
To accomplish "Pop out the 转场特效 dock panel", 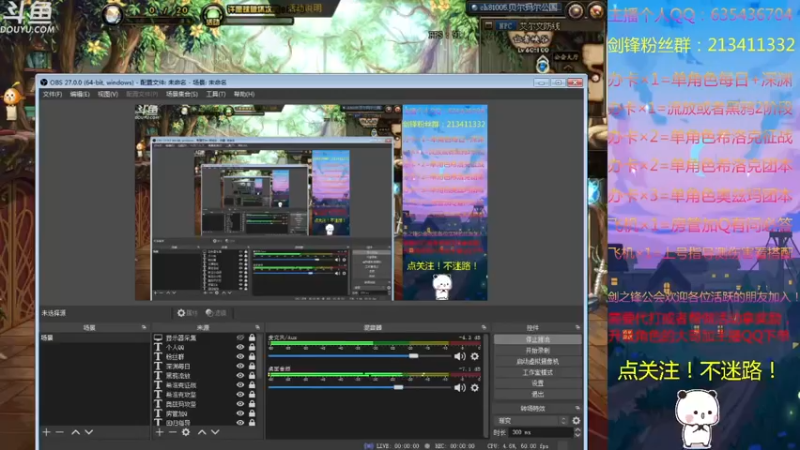I will pyautogui.click(x=578, y=408).
